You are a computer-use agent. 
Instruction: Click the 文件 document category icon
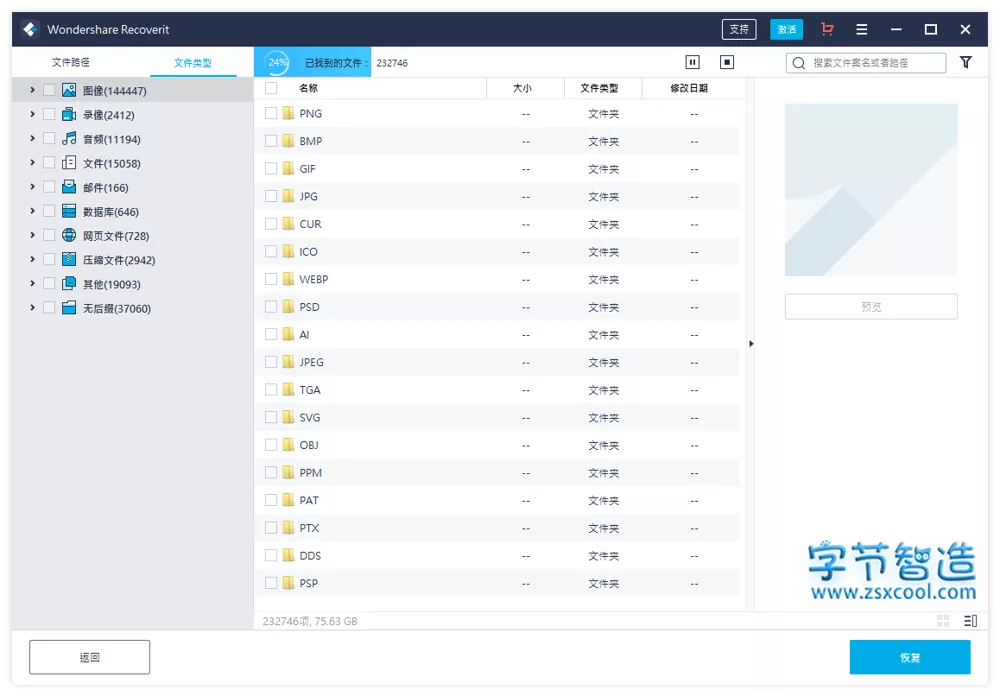click(69, 163)
